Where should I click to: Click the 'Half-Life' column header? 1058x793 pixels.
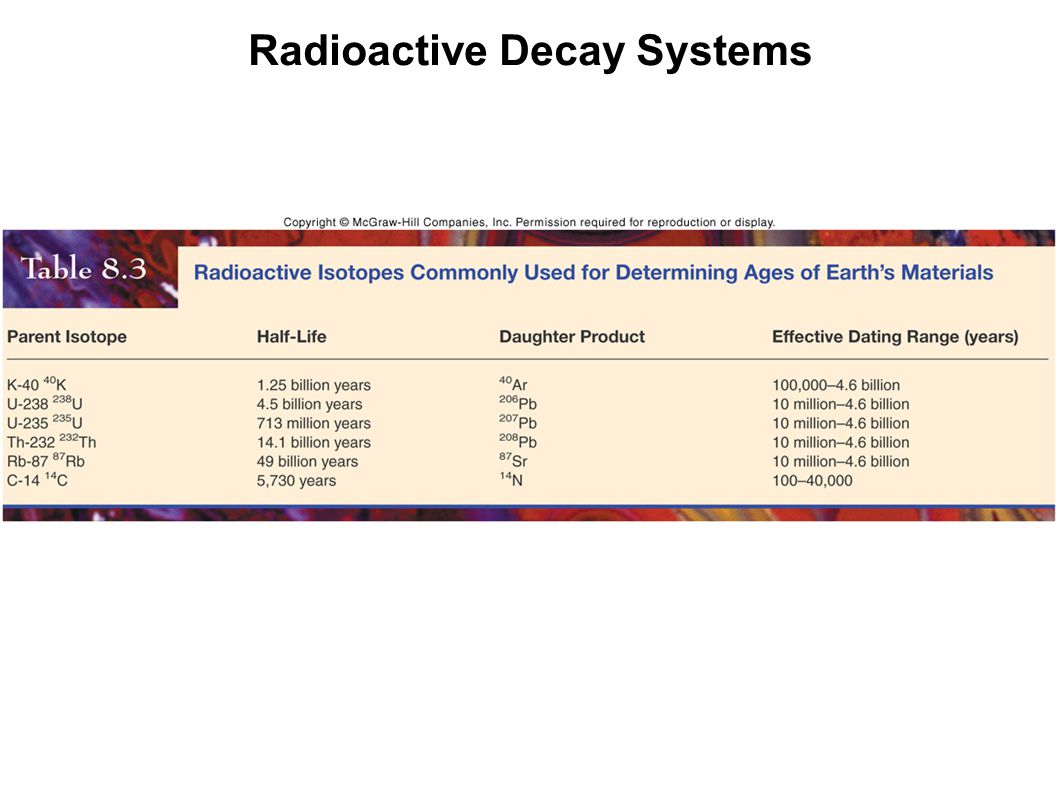[x=291, y=336]
